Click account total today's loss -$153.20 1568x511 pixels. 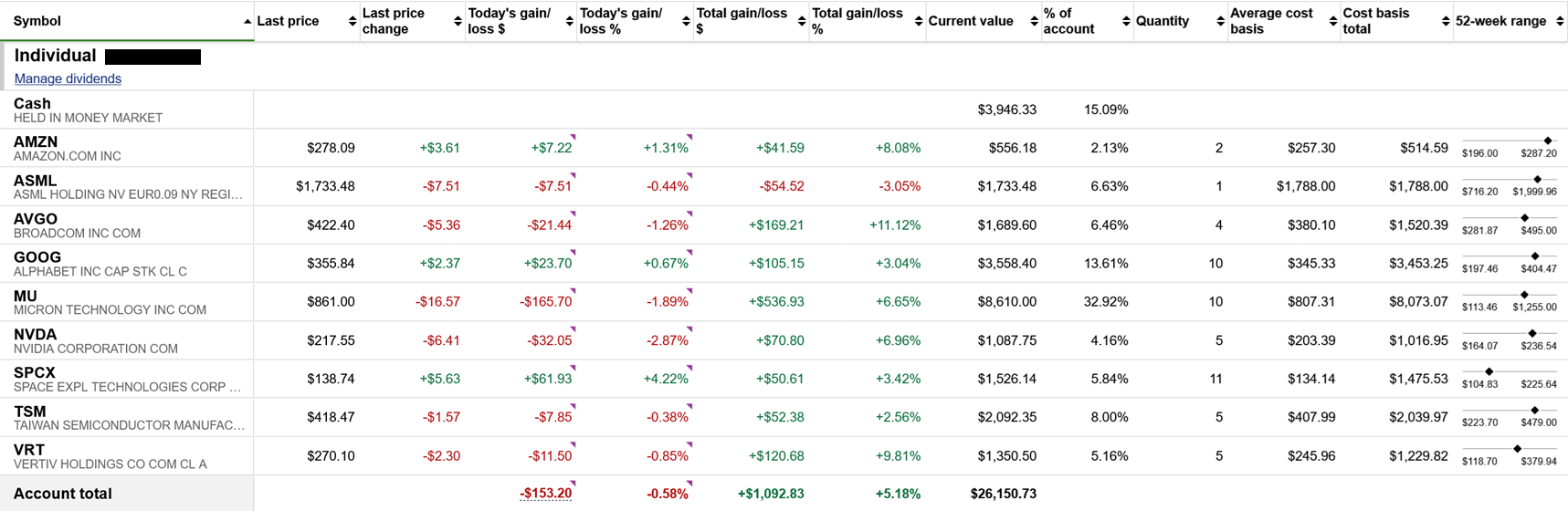click(546, 494)
